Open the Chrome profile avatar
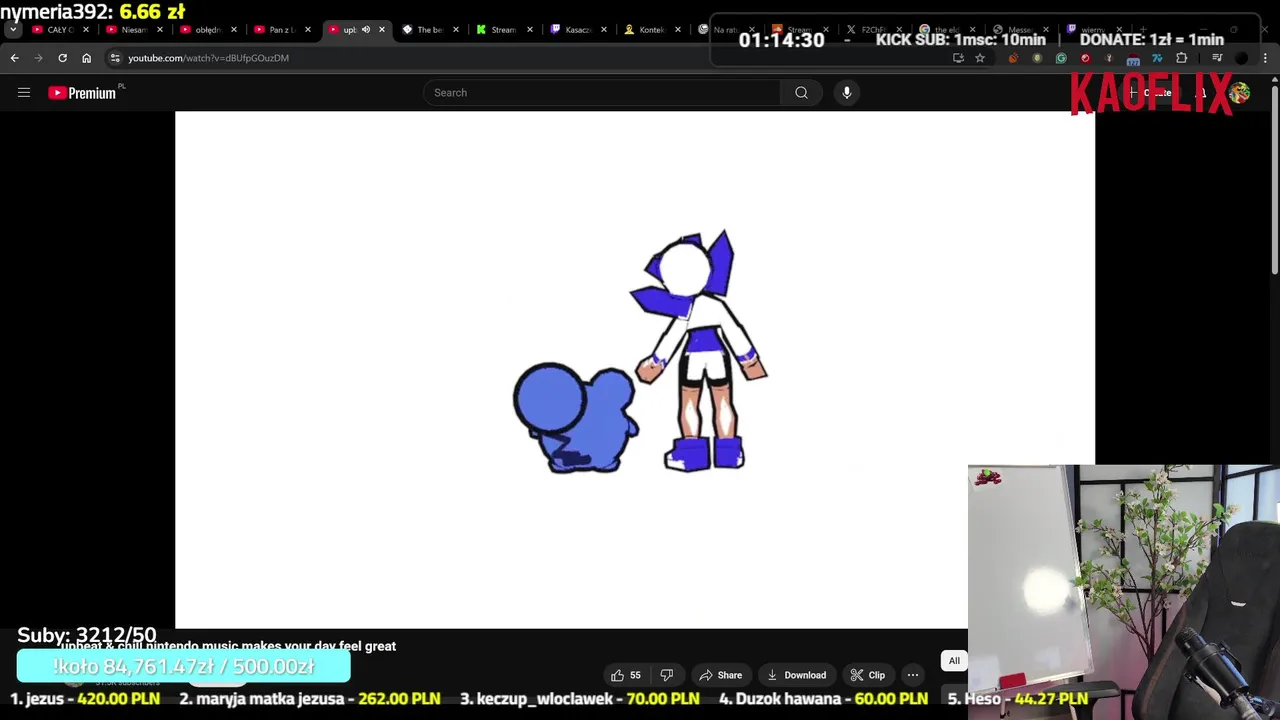The width and height of the screenshot is (1280, 720). [1241, 58]
